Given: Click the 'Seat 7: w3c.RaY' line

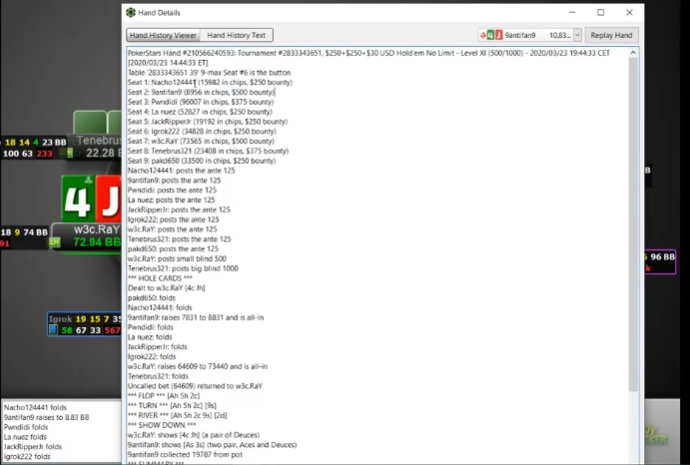Looking at the screenshot, I should click(x=201, y=141).
